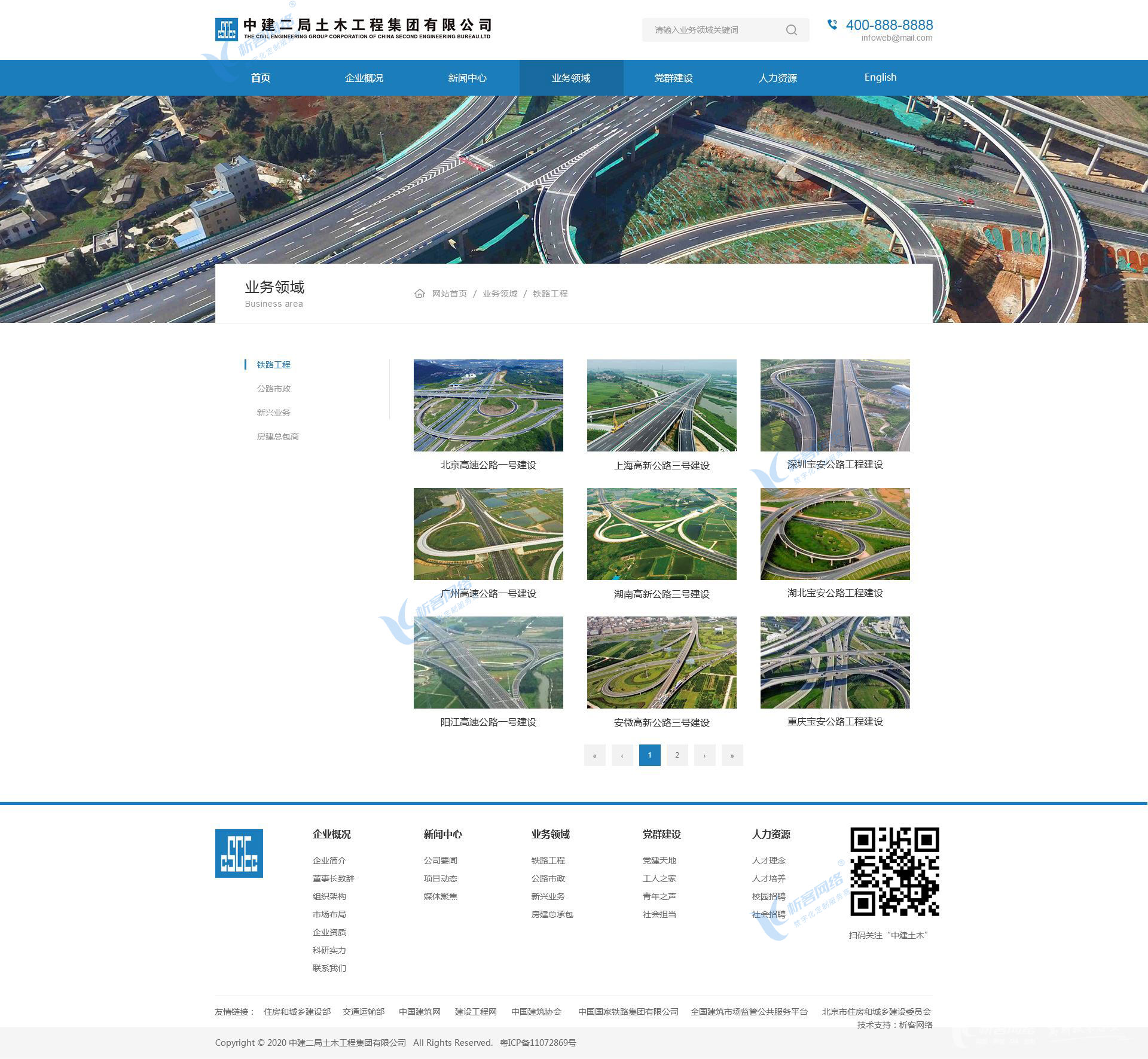Click the search magnifier icon

(791, 30)
